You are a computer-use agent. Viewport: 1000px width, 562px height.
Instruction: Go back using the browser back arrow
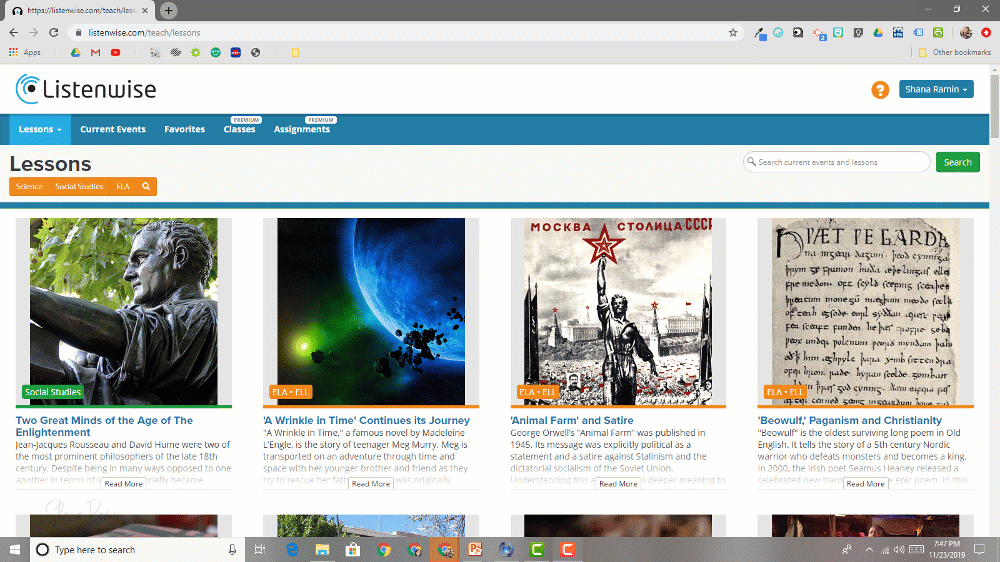coord(13,33)
